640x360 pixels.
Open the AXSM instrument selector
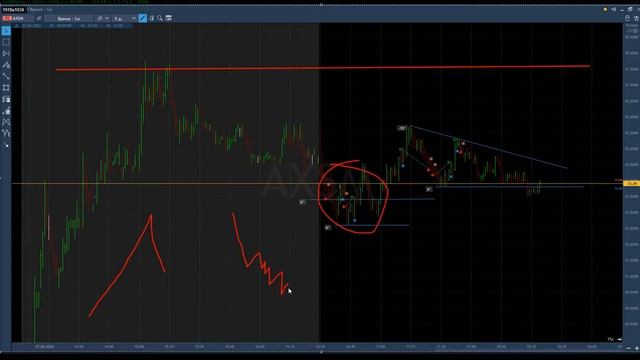coord(18,18)
